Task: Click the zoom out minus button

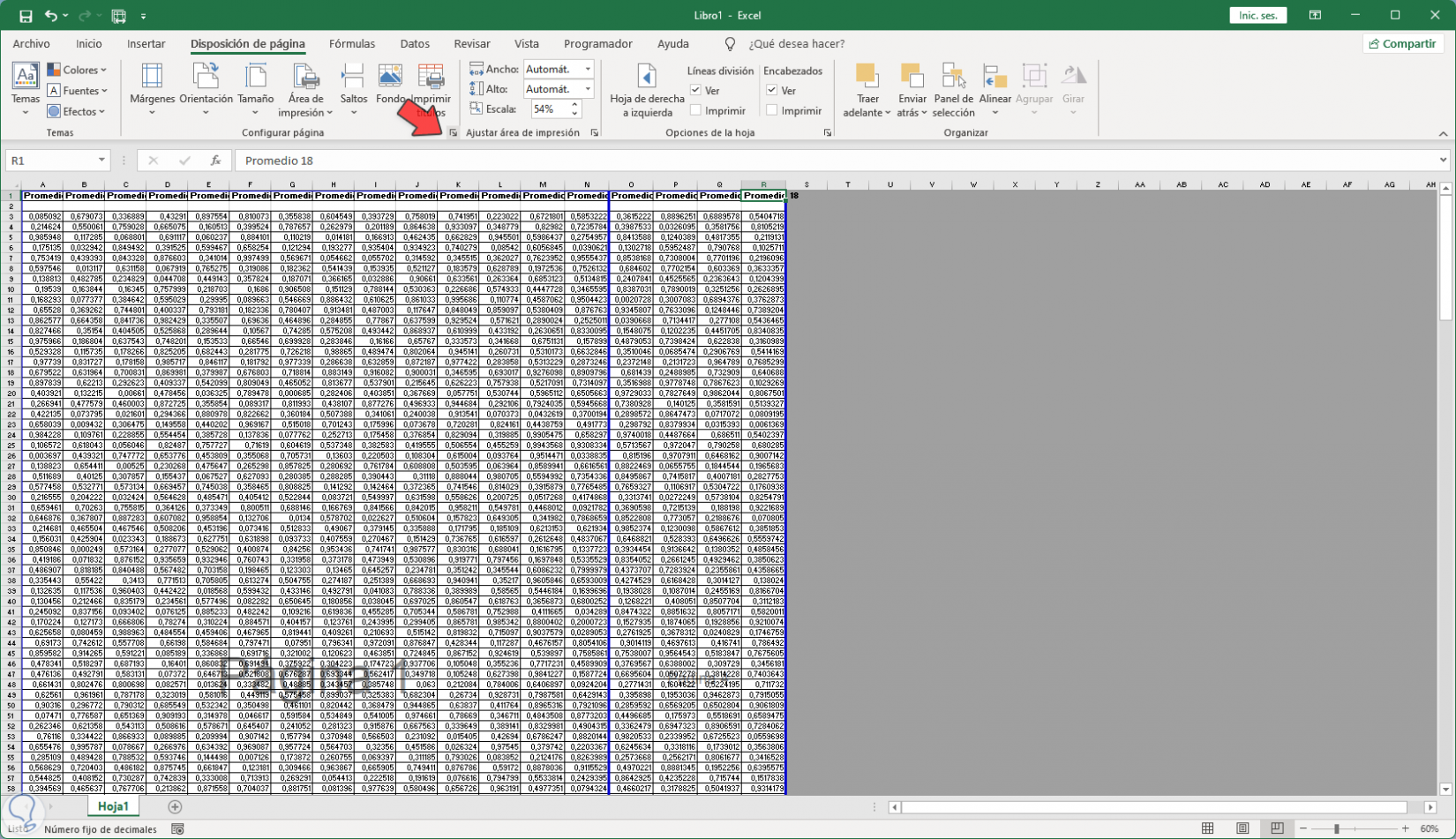Action: point(1303,829)
